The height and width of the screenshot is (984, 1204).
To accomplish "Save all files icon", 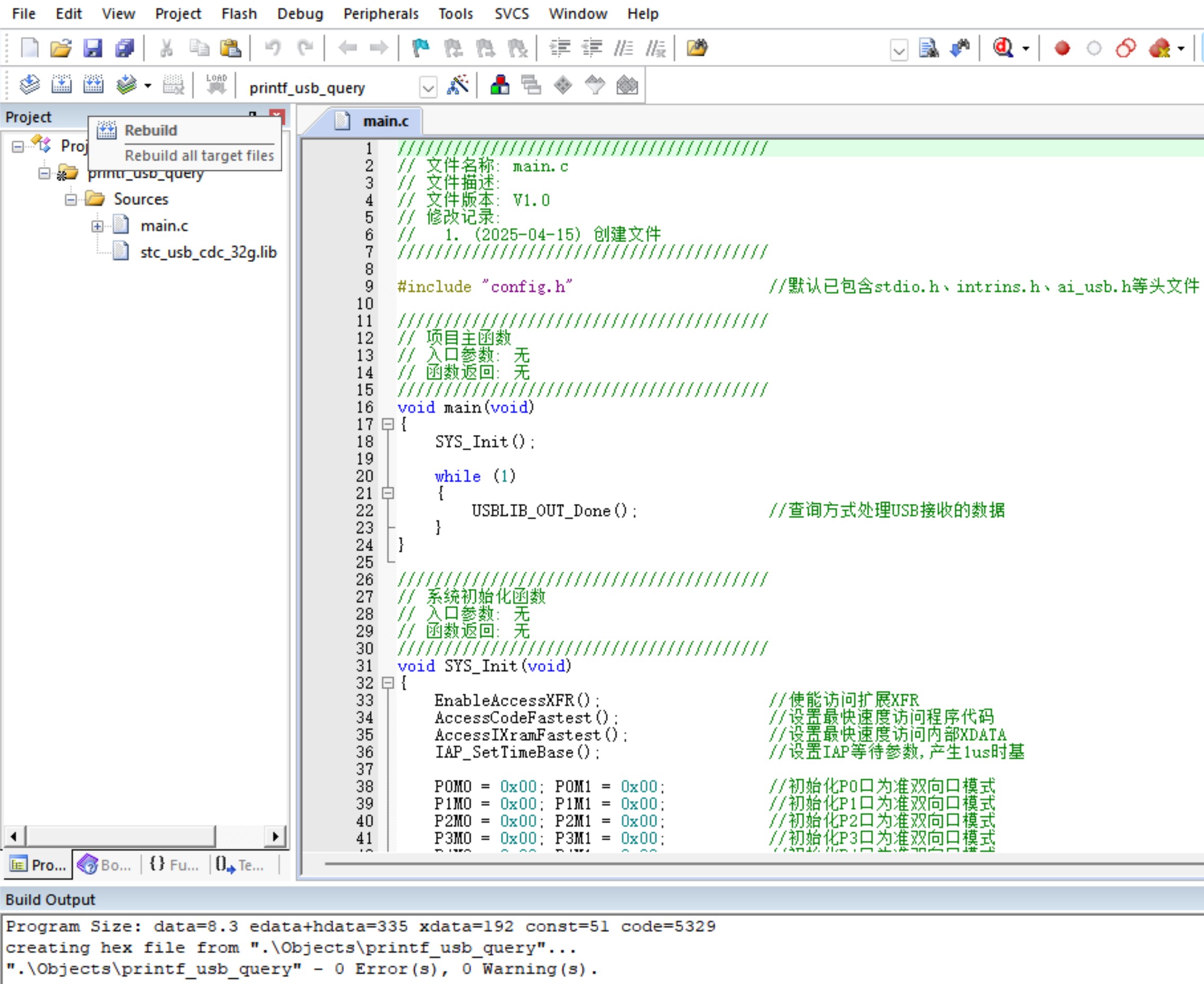I will (x=125, y=48).
